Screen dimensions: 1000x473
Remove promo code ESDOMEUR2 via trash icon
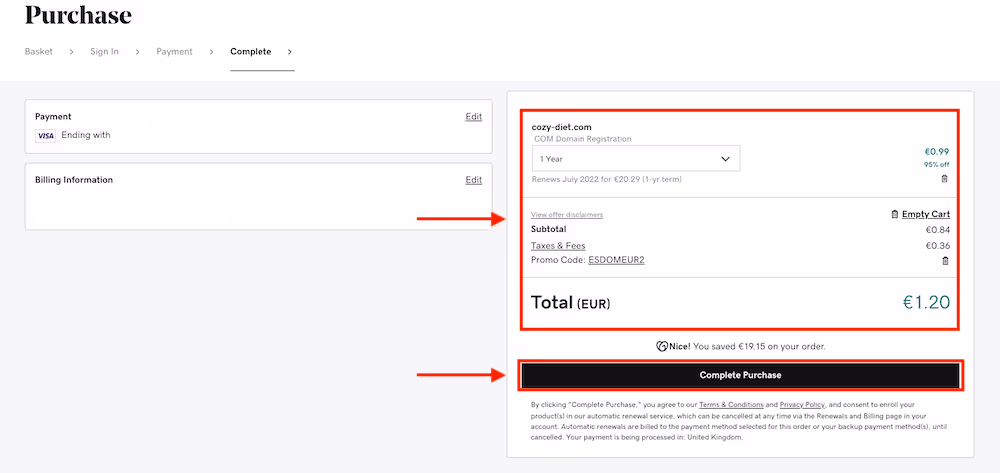(945, 261)
